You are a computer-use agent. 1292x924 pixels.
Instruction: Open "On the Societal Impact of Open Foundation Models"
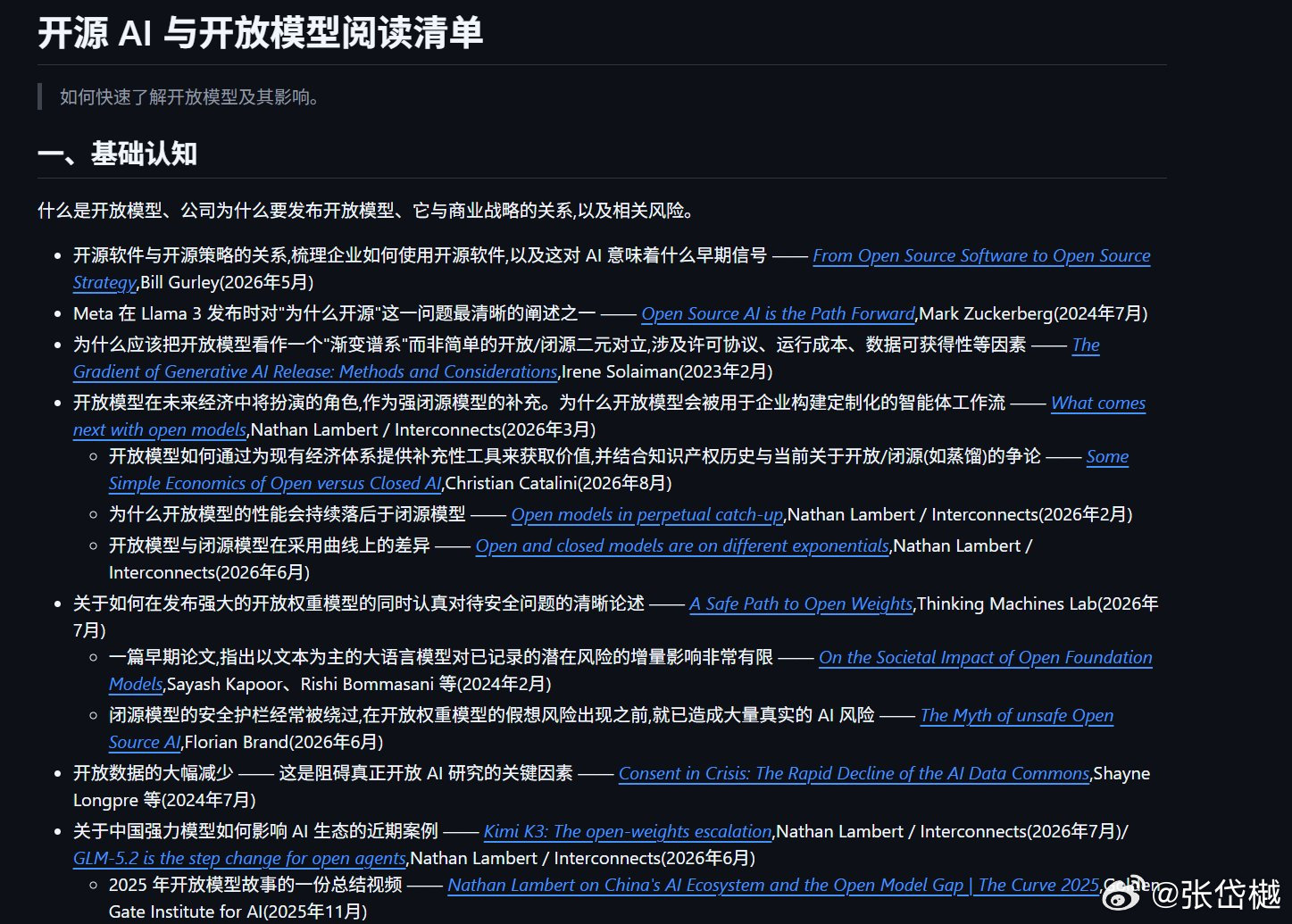(x=985, y=658)
